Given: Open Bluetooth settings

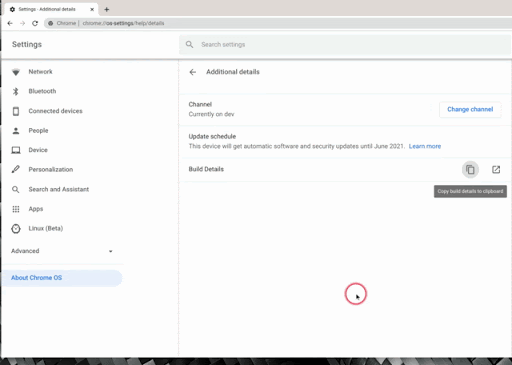Looking at the screenshot, I should click(42, 91).
